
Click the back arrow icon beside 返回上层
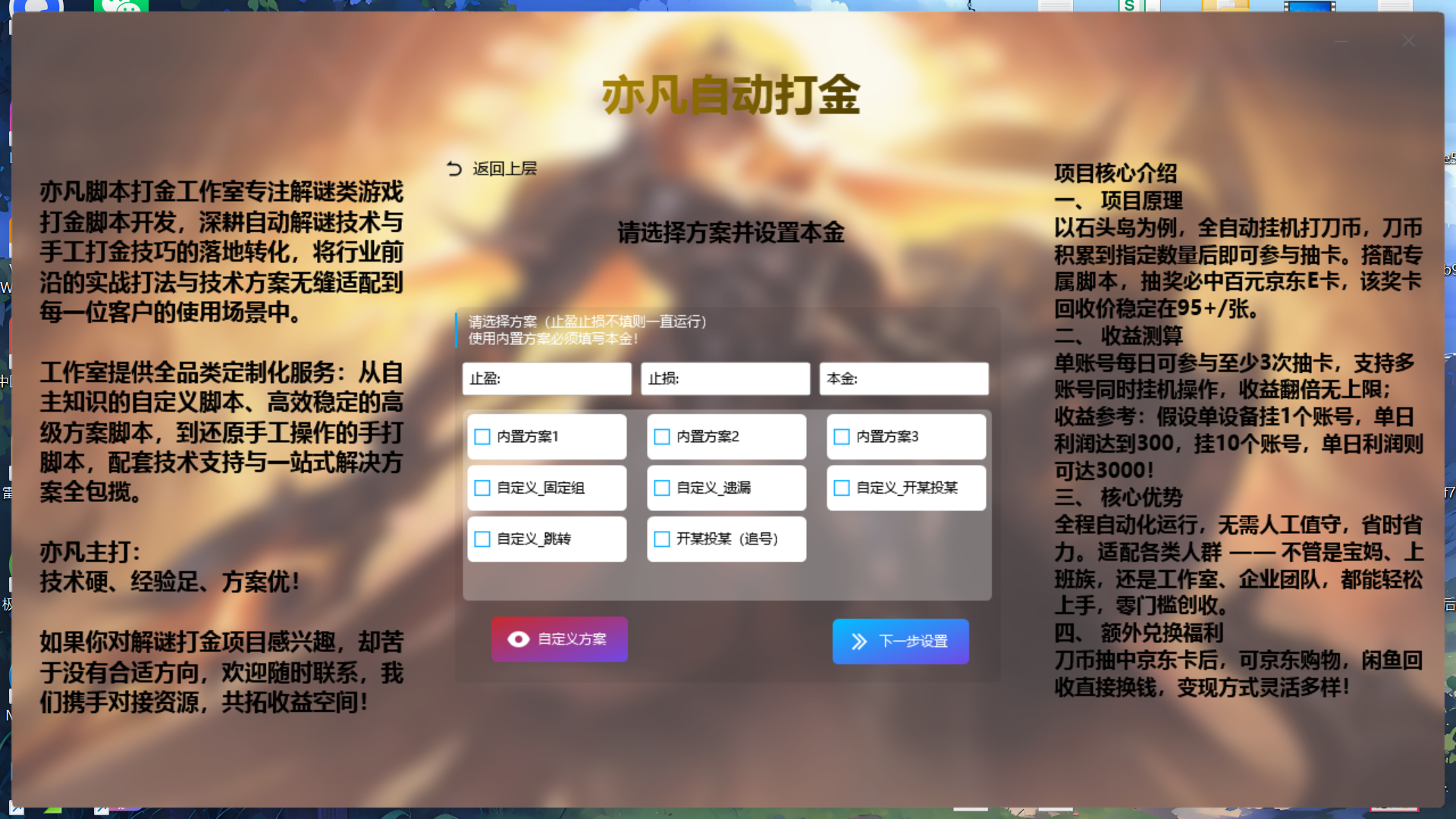pos(453,168)
